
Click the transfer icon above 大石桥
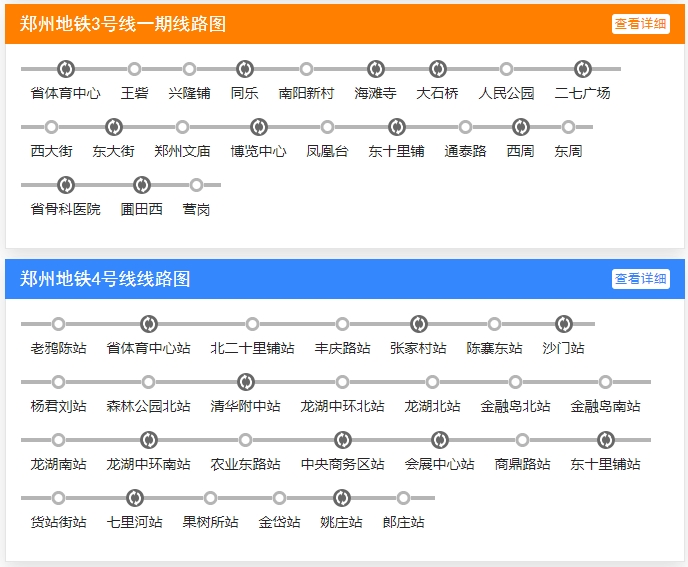coord(437,69)
